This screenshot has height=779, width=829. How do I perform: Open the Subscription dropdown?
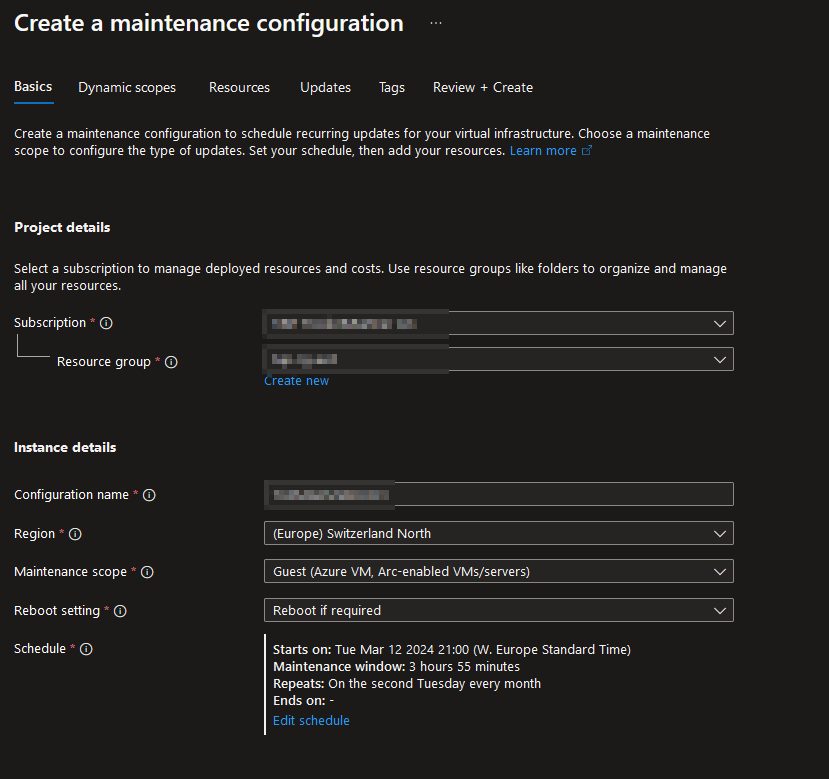pyautogui.click(x=499, y=323)
